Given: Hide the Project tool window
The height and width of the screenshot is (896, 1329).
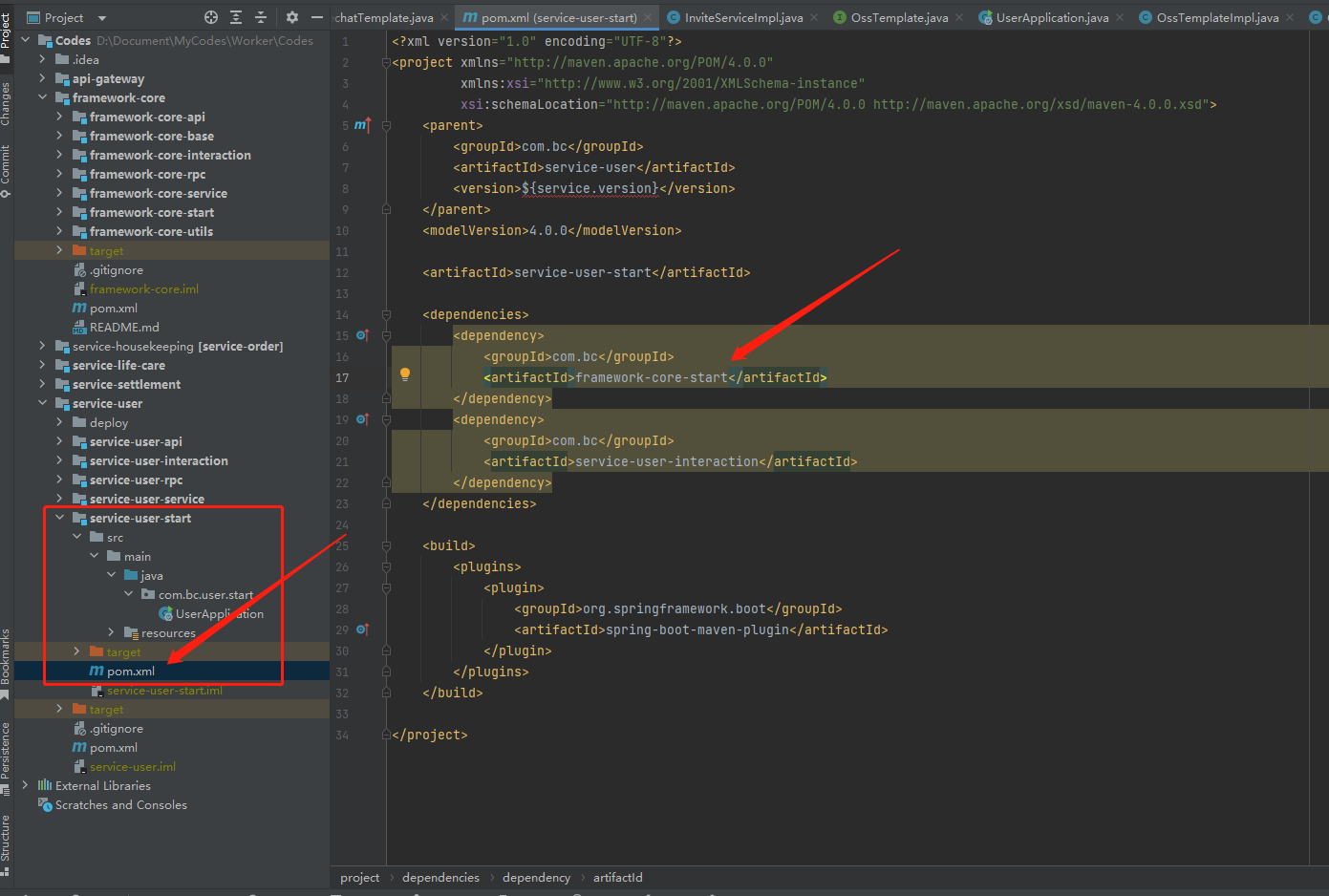Looking at the screenshot, I should coord(317,17).
